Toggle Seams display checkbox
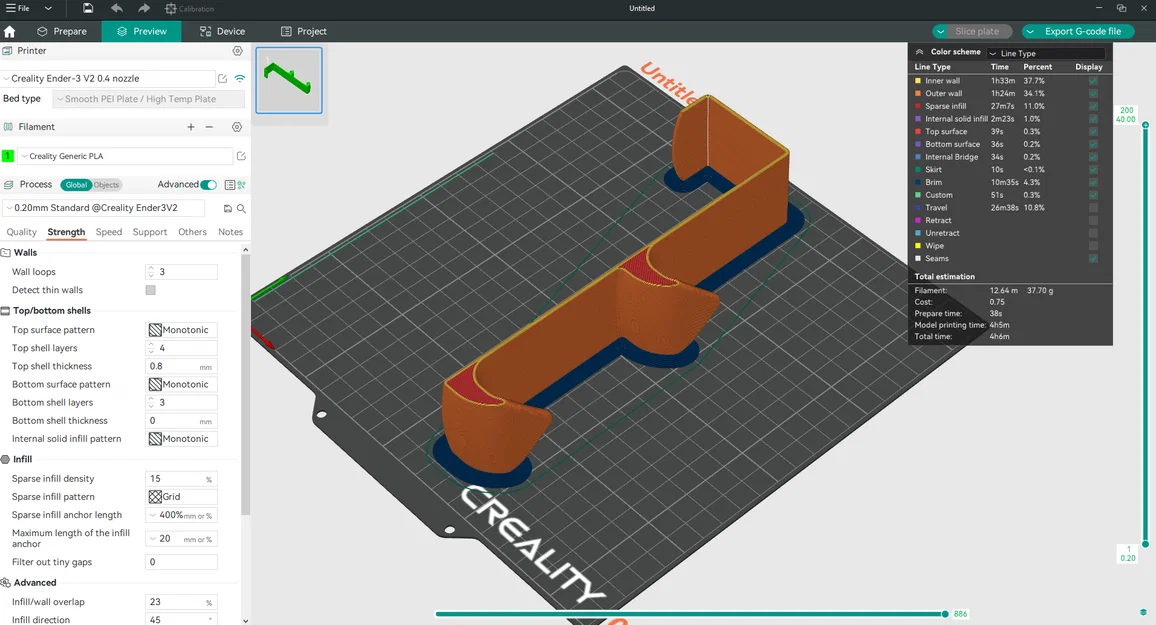This screenshot has height=625, width=1156. point(1093,259)
